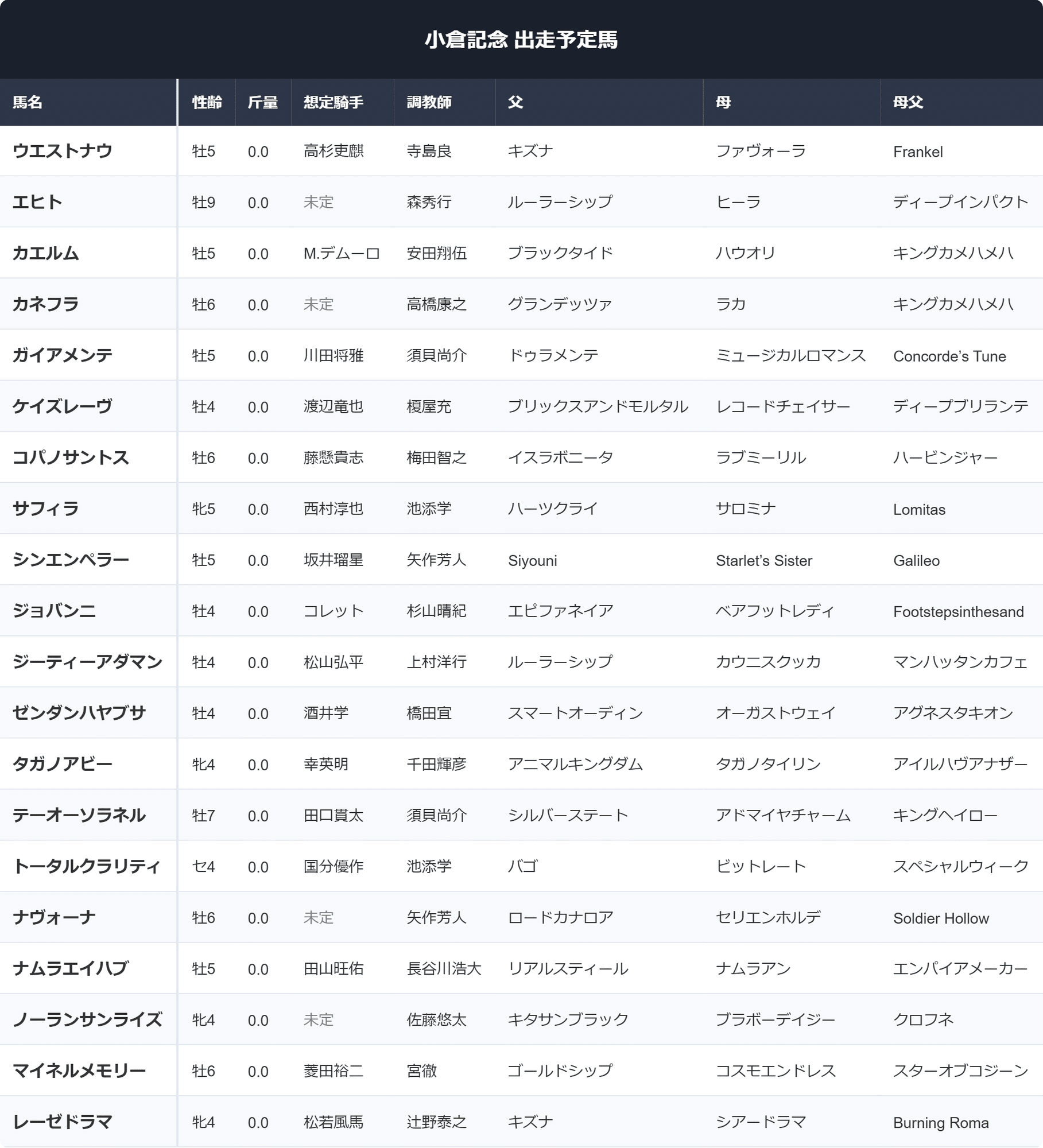
Task: Select dam ミュージカルロマンス
Action: click(790, 355)
